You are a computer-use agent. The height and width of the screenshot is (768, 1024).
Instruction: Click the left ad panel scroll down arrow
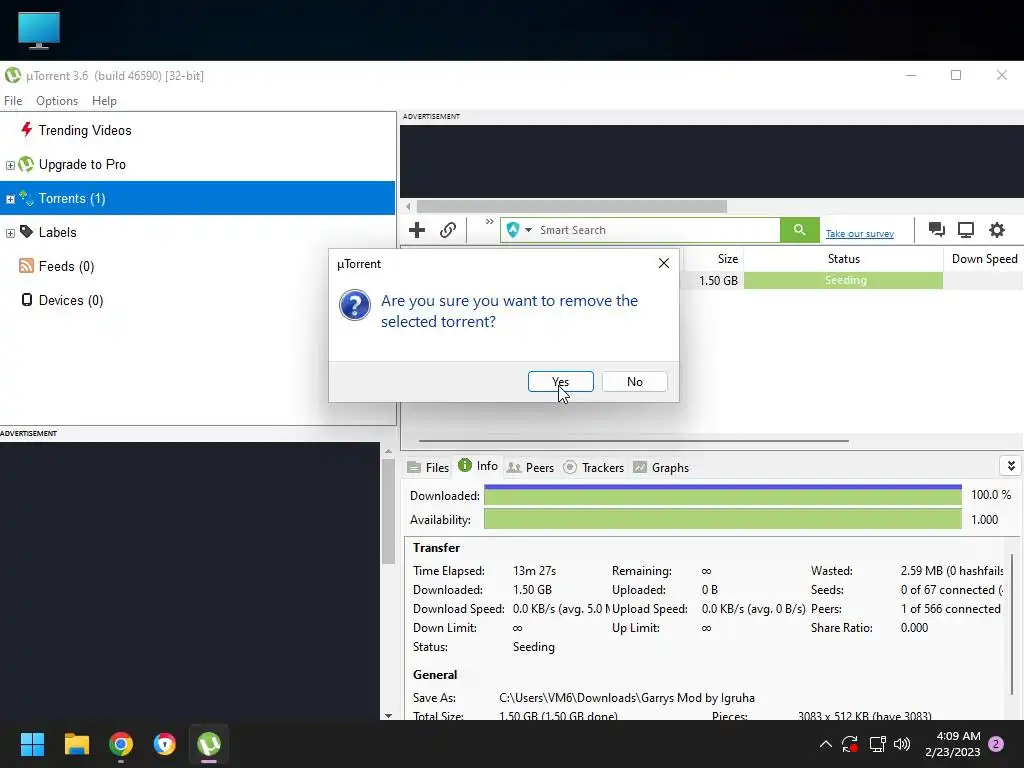pos(388,715)
